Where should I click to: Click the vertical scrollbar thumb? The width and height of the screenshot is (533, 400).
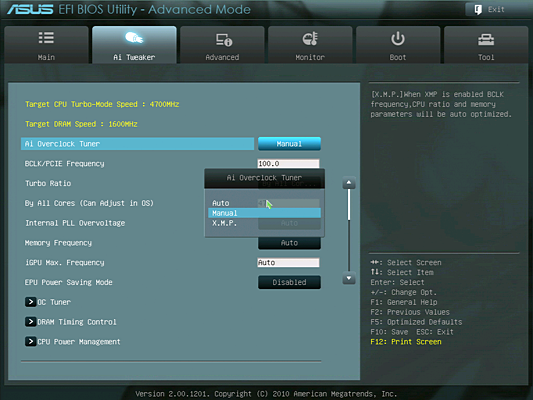(x=349, y=205)
